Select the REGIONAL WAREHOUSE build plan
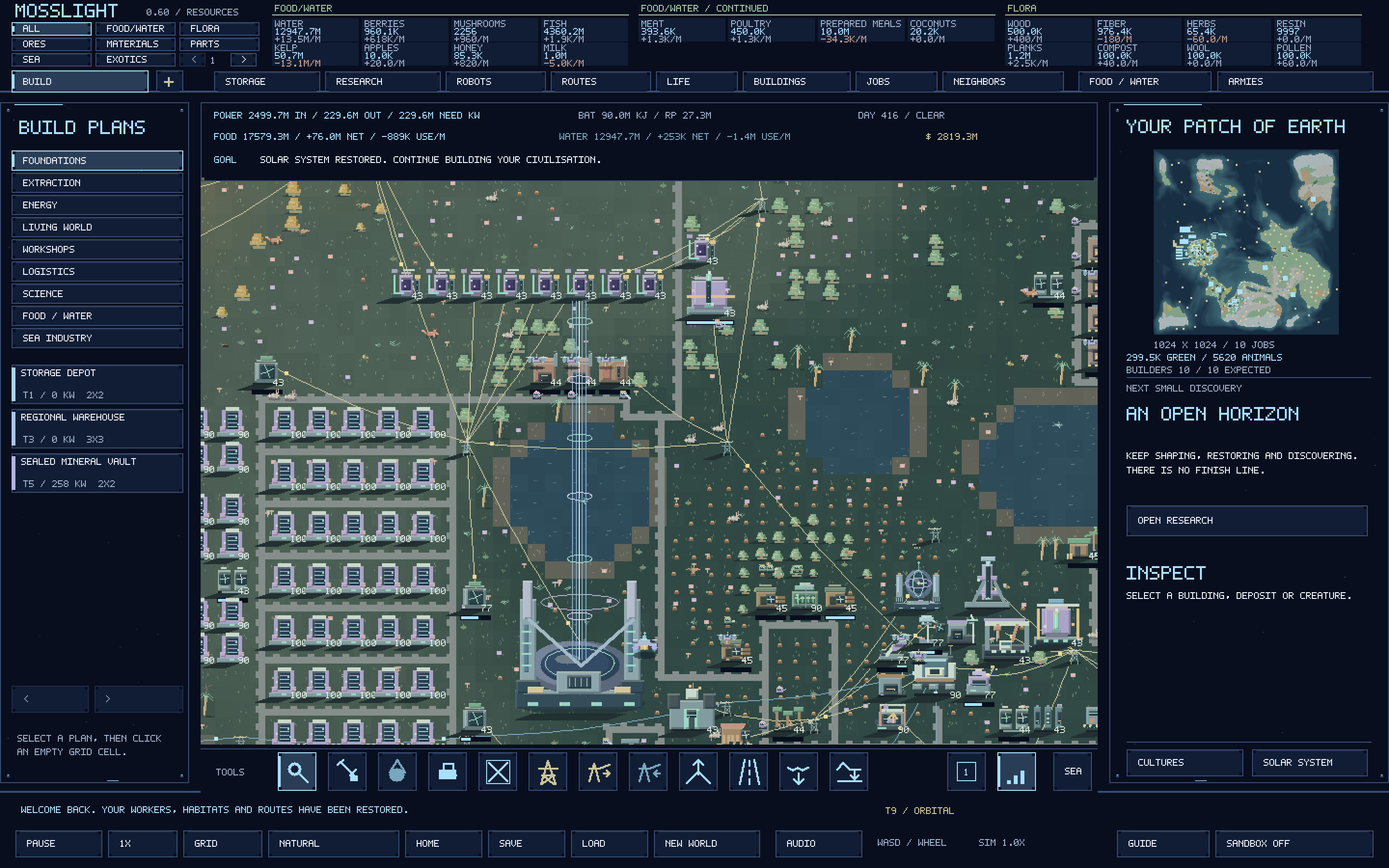1389x868 pixels. (x=97, y=428)
